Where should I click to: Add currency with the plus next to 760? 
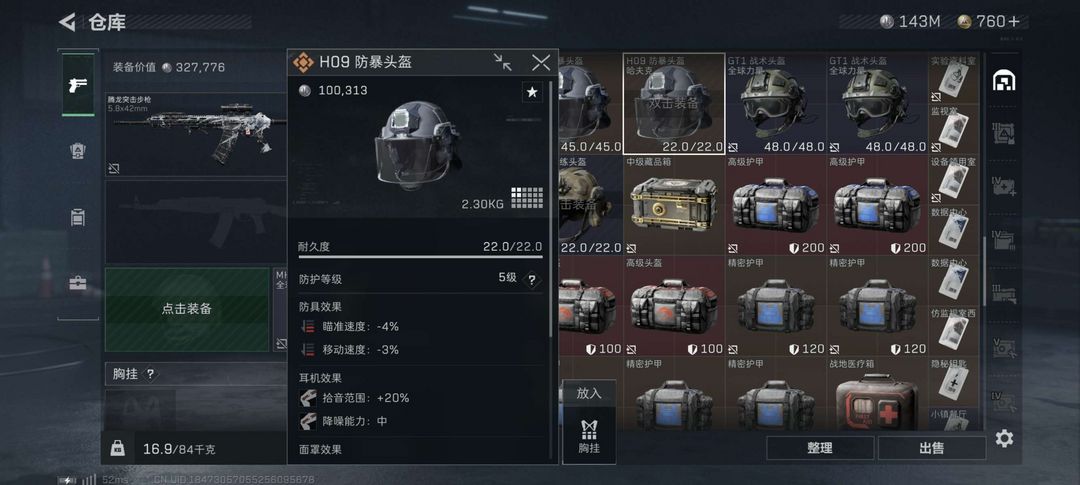1013,21
